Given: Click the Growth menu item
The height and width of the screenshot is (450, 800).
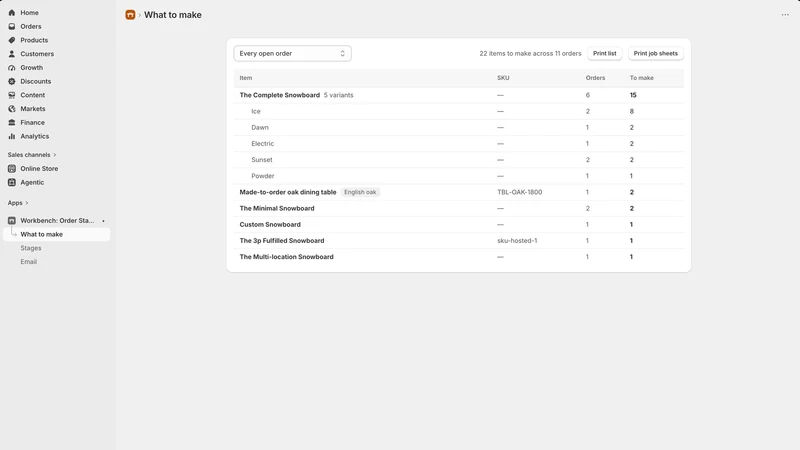Looking at the screenshot, I should coord(32,68).
